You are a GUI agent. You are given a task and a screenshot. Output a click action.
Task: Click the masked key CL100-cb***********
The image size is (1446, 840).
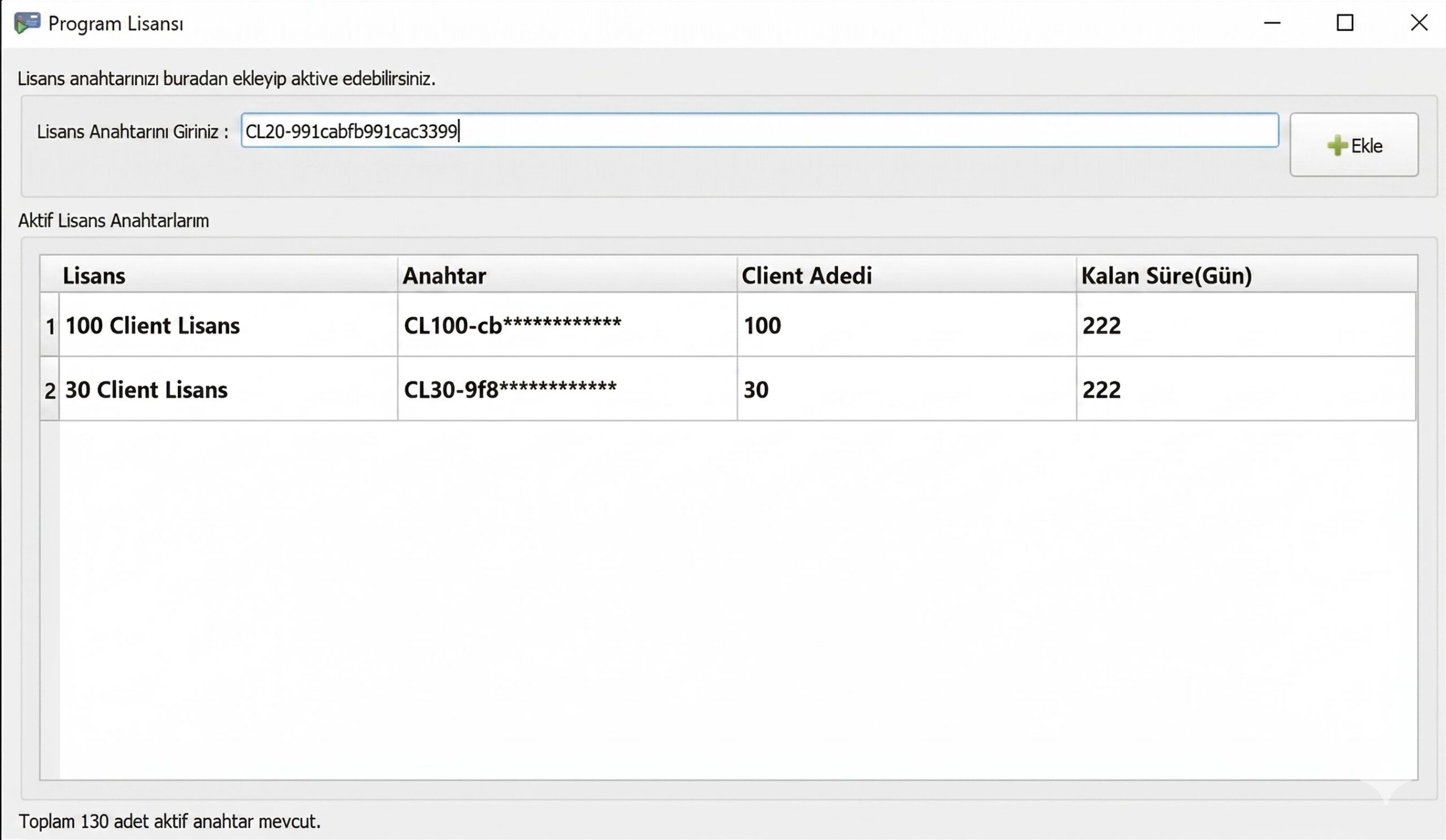click(x=512, y=324)
